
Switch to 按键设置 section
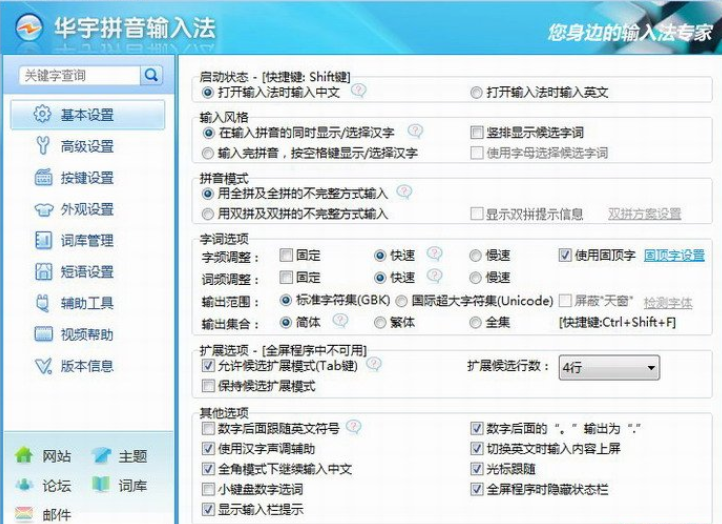pos(87,178)
